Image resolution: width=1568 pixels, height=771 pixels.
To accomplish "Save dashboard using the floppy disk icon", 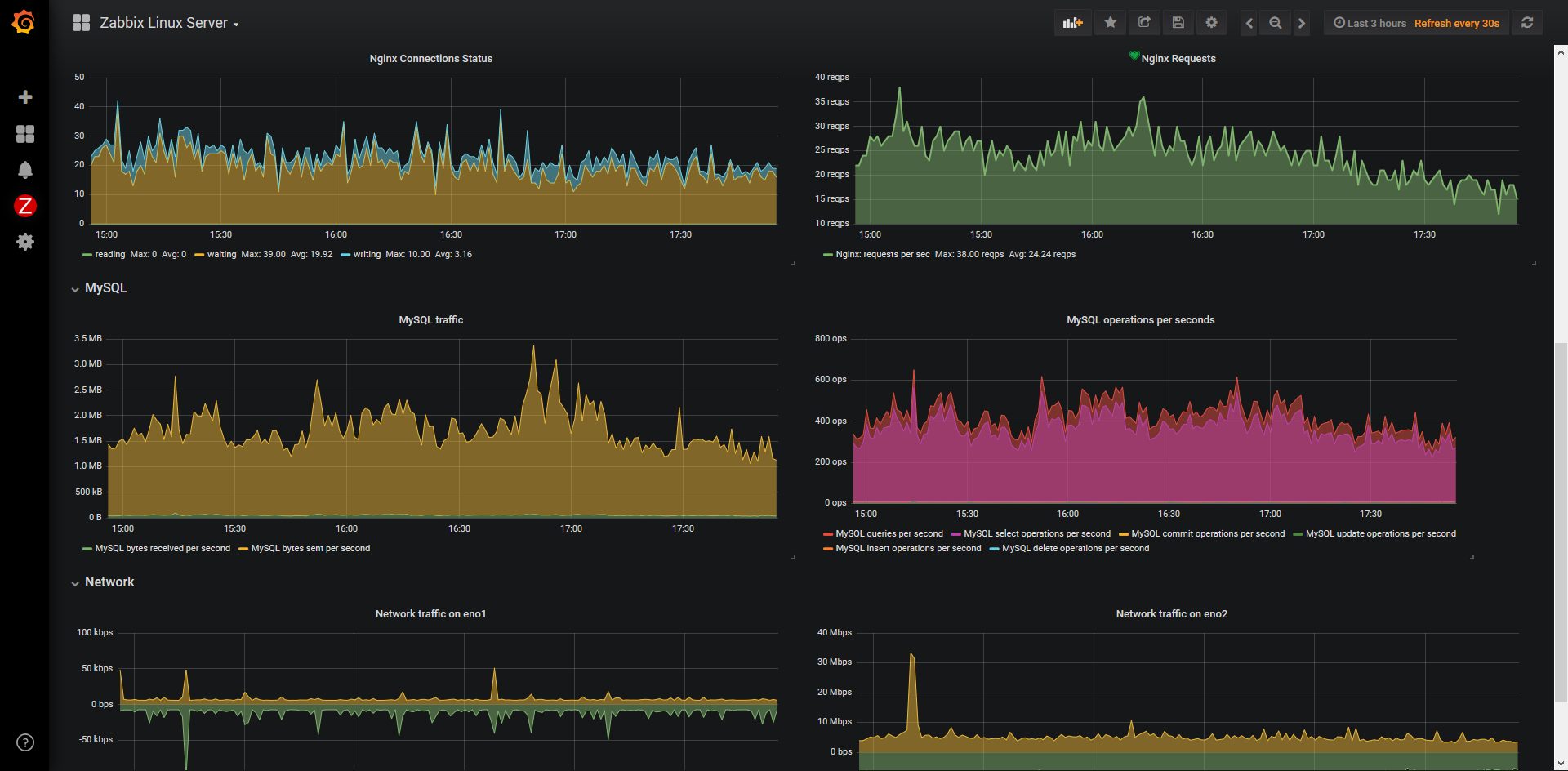I will click(x=1178, y=23).
